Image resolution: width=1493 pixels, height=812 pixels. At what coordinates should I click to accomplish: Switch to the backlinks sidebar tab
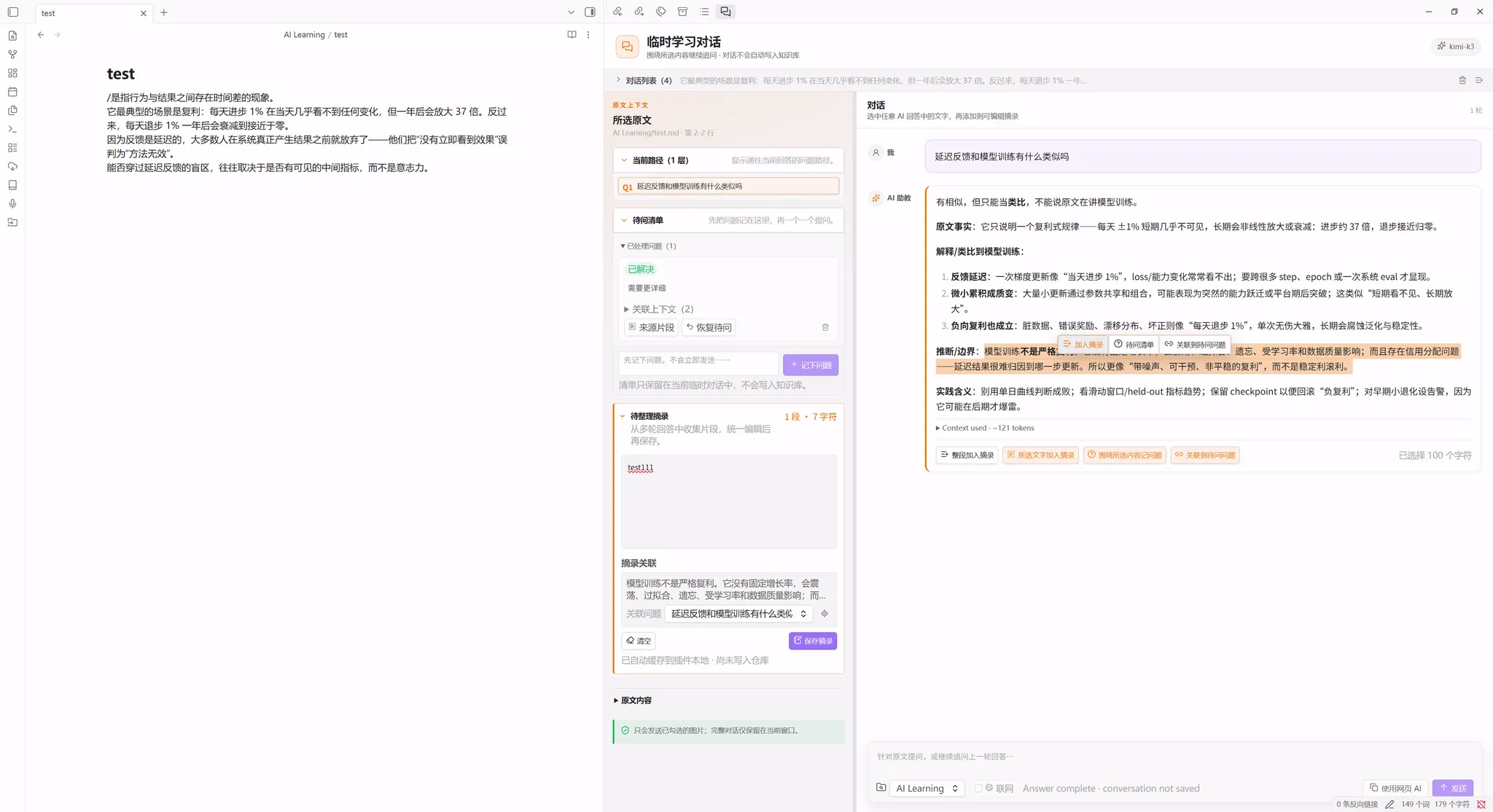click(617, 12)
